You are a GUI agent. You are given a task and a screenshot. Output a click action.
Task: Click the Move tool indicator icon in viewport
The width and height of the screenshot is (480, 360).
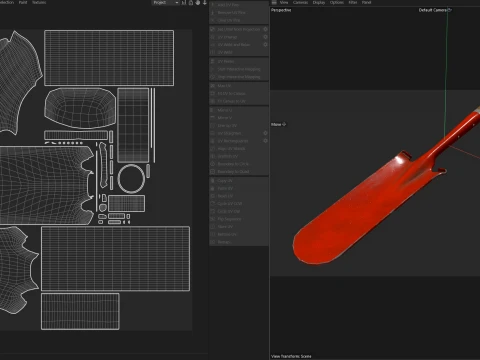(284, 124)
